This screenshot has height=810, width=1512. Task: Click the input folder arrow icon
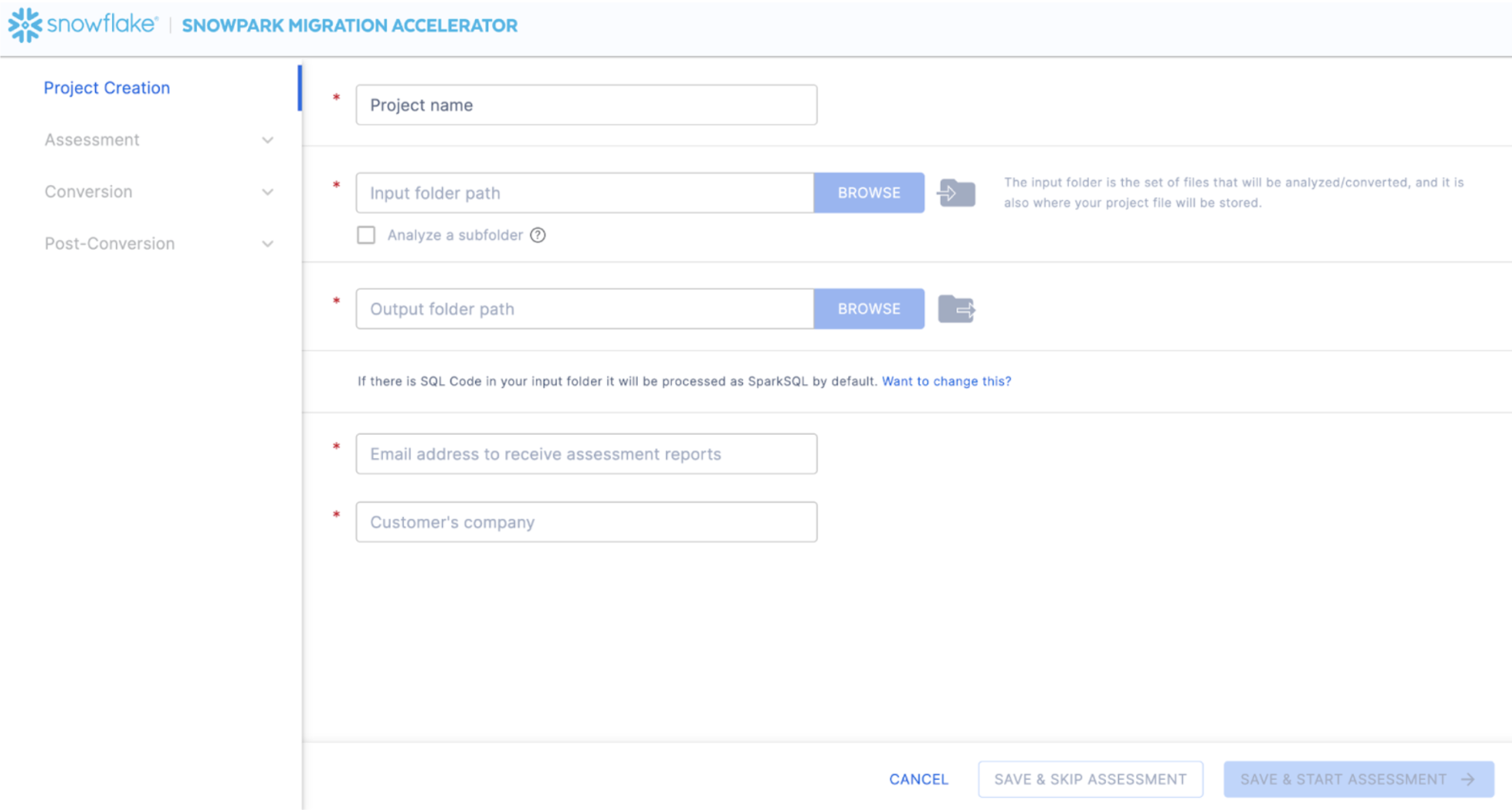coord(956,193)
